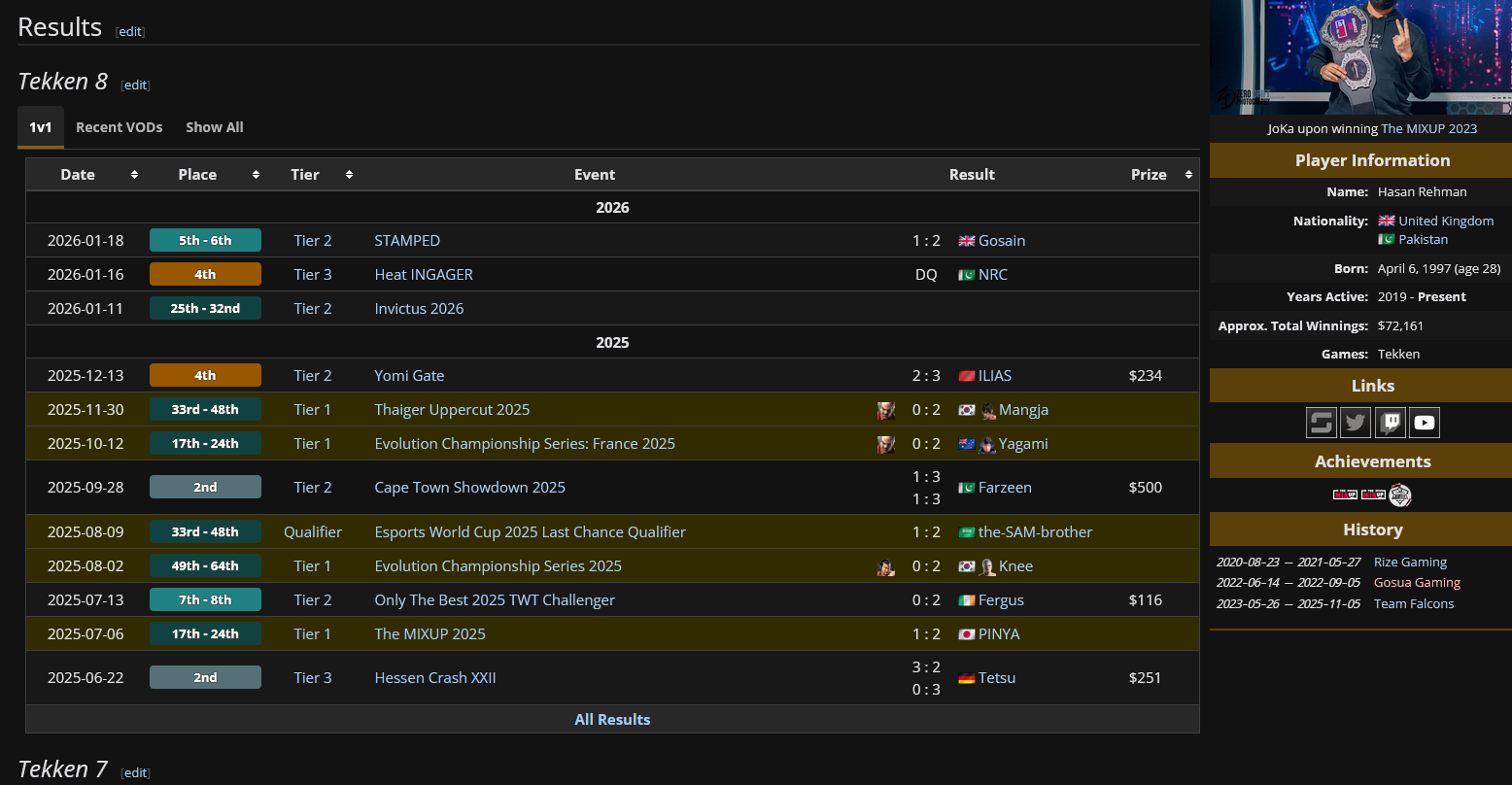Screen dimensions: 1512x785
Task: Click the 5th - 6th place badge
Action: click(205, 241)
